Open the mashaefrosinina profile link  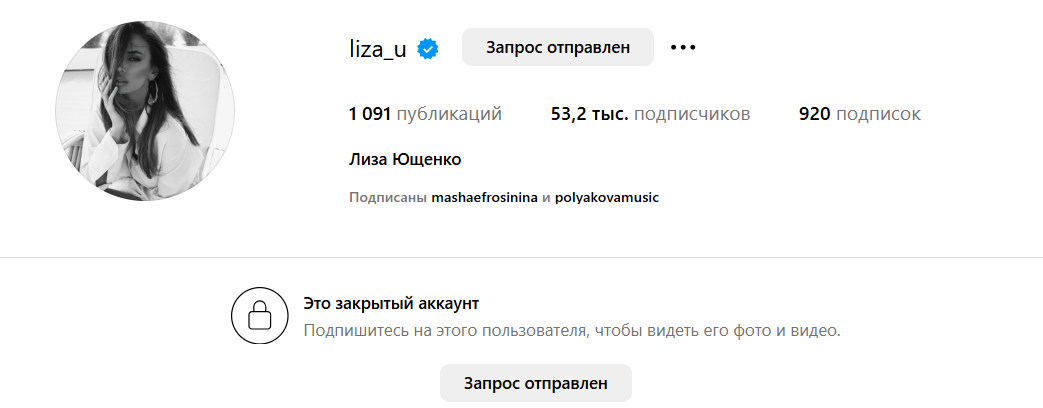[484, 198]
